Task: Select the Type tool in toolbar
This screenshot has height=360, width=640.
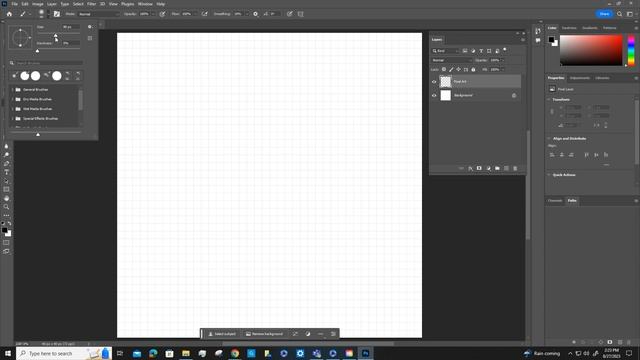Action: point(6,172)
